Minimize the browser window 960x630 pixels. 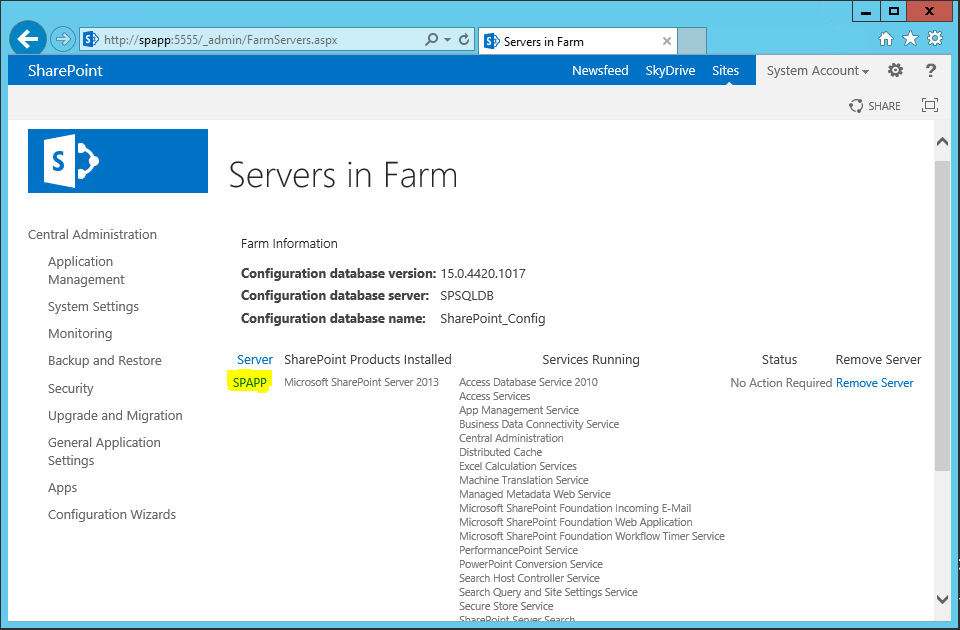coord(866,12)
